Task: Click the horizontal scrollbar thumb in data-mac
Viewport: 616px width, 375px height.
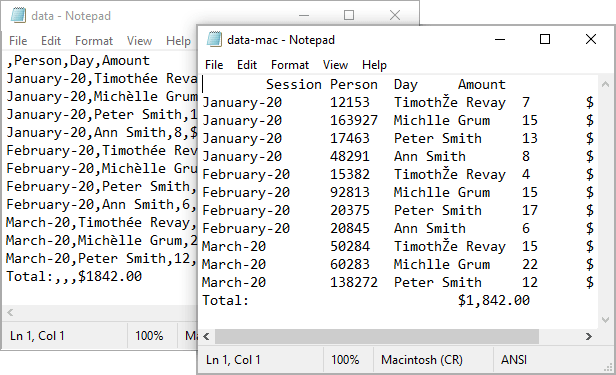Action: coord(377,337)
